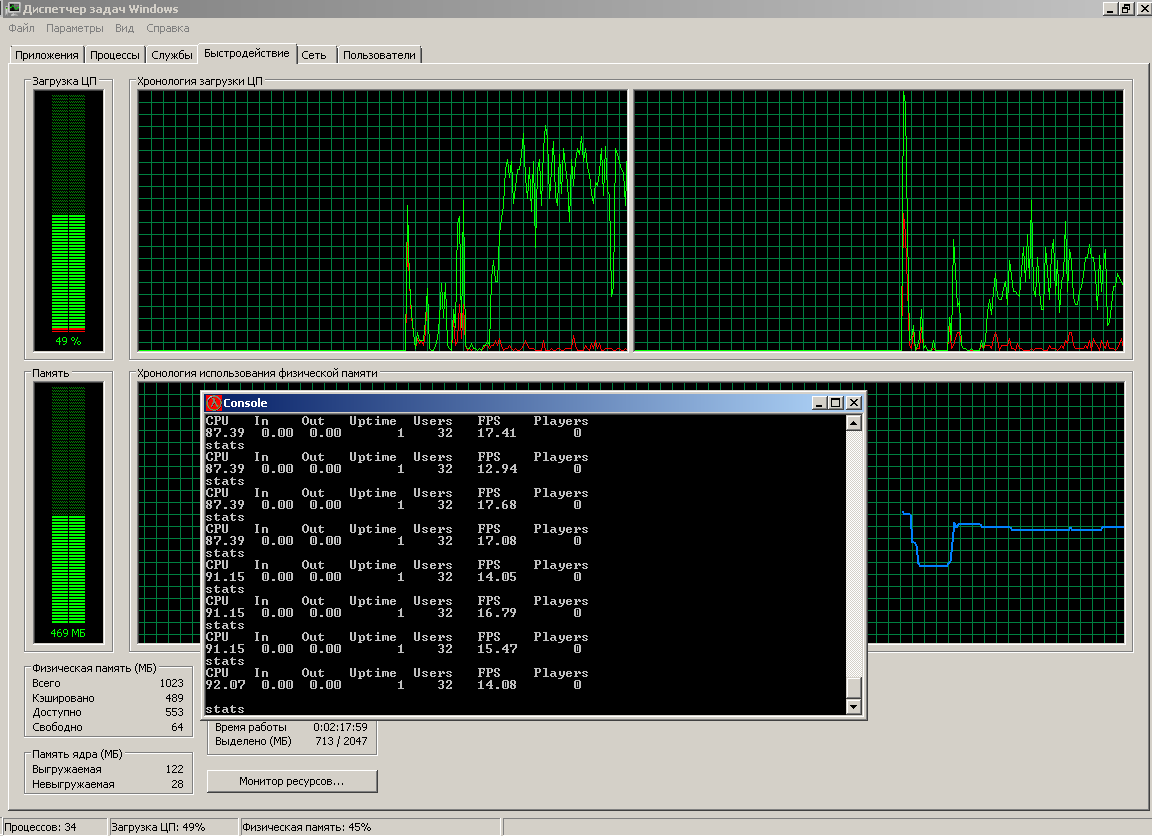Click FPS value 12.94 in Console
Screen dimensions: 1152x836
click(x=497, y=469)
